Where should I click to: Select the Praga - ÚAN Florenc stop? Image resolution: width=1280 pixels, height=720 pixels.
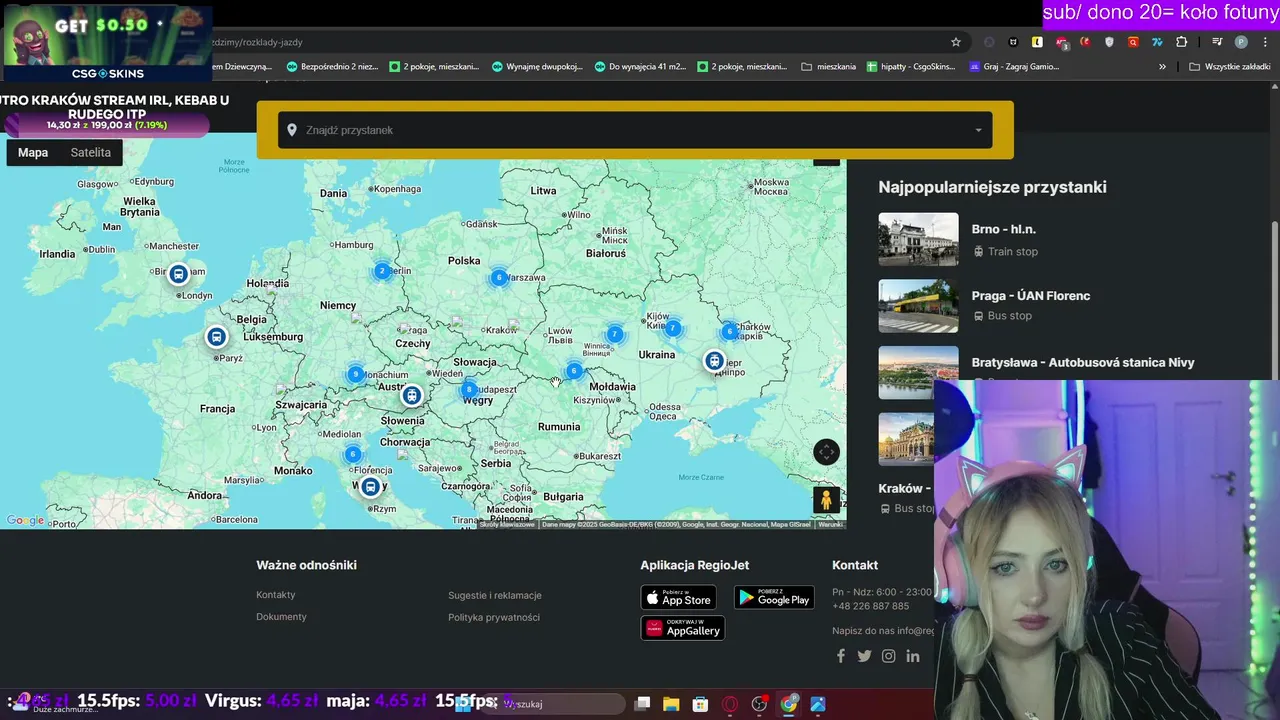coord(1031,296)
